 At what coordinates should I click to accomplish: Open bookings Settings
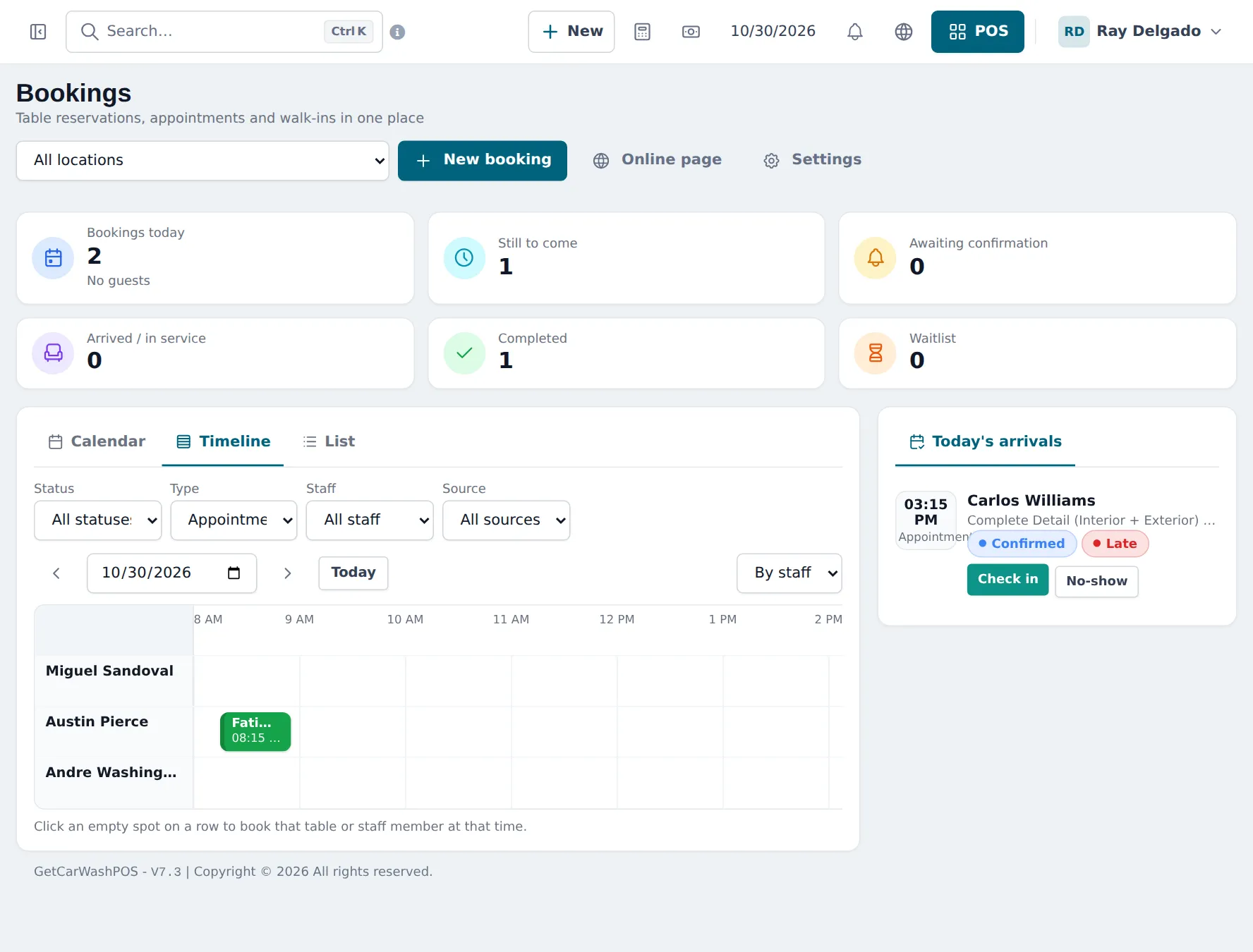812,161
